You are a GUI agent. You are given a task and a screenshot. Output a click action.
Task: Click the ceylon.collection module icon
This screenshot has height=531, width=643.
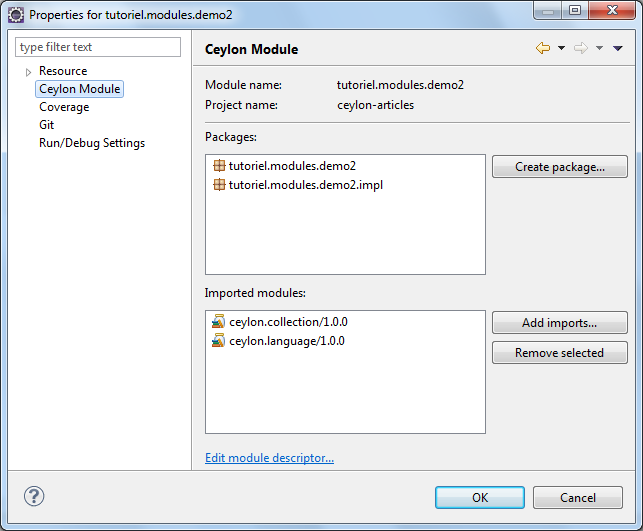(219, 322)
